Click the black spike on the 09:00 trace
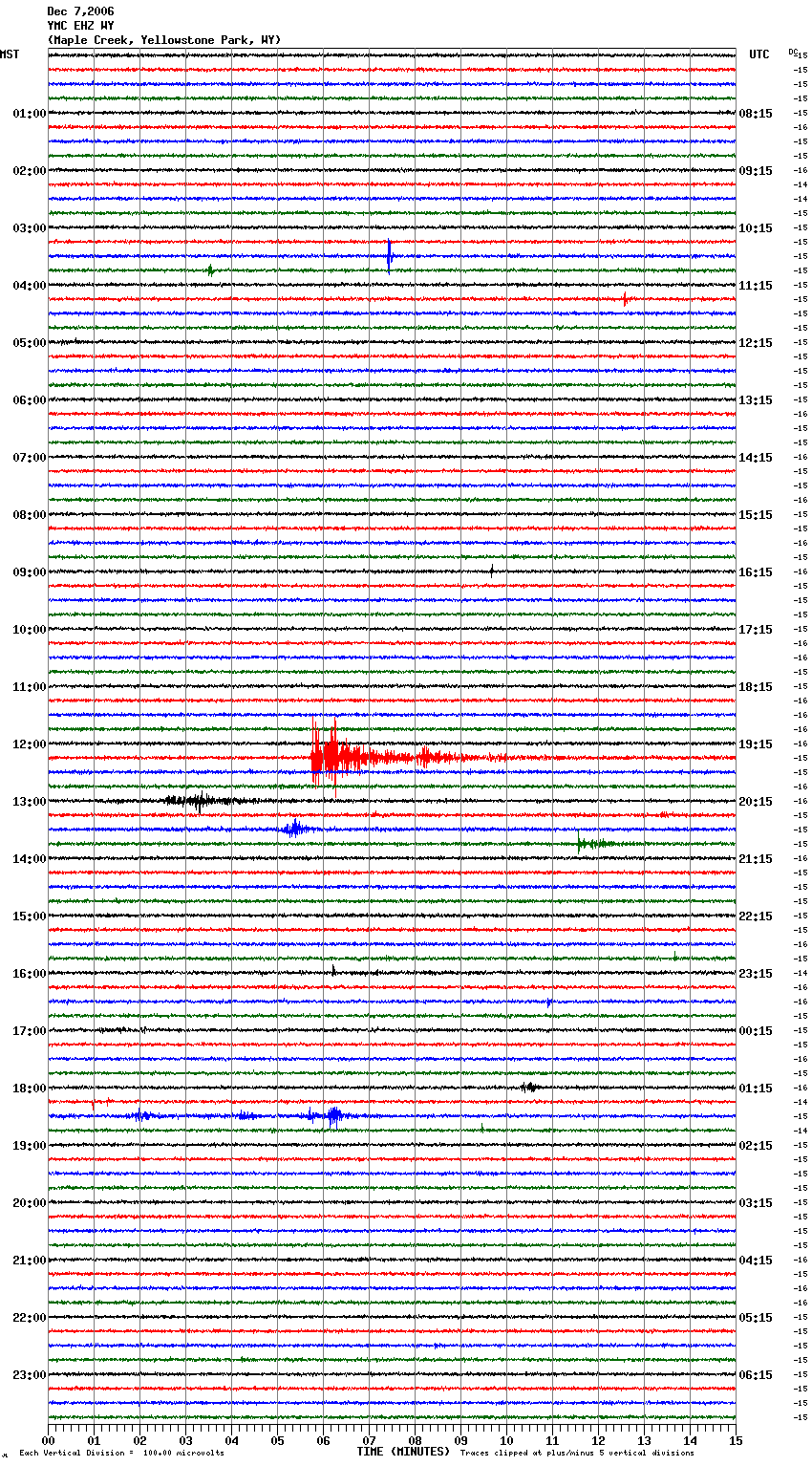 tap(492, 571)
